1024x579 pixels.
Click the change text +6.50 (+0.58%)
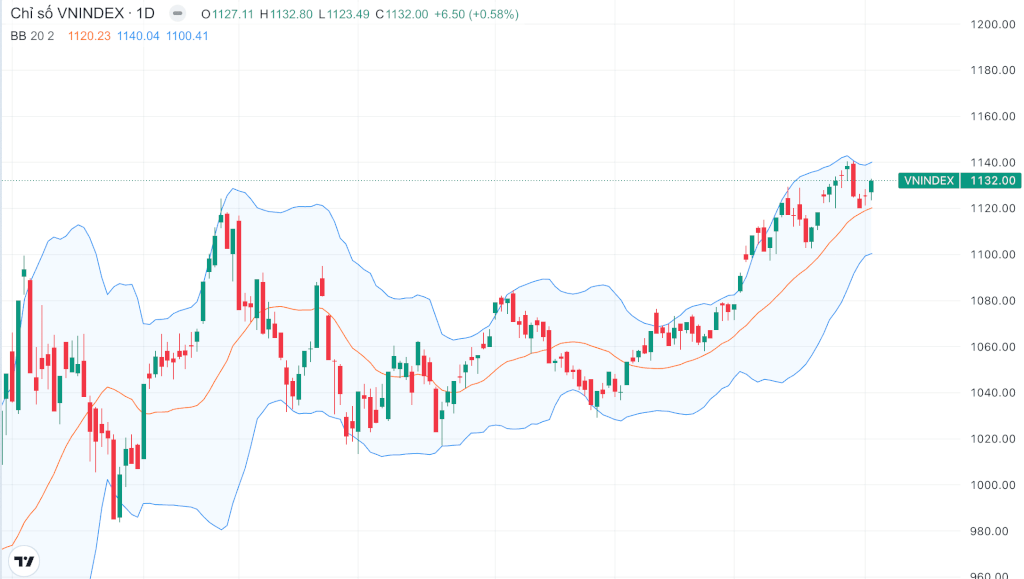[x=477, y=14]
